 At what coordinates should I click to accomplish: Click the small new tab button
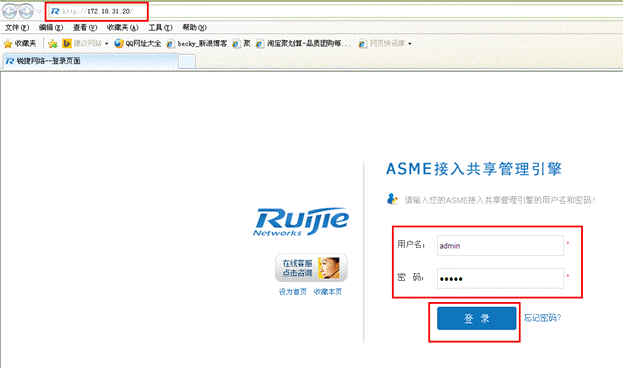click(x=187, y=62)
